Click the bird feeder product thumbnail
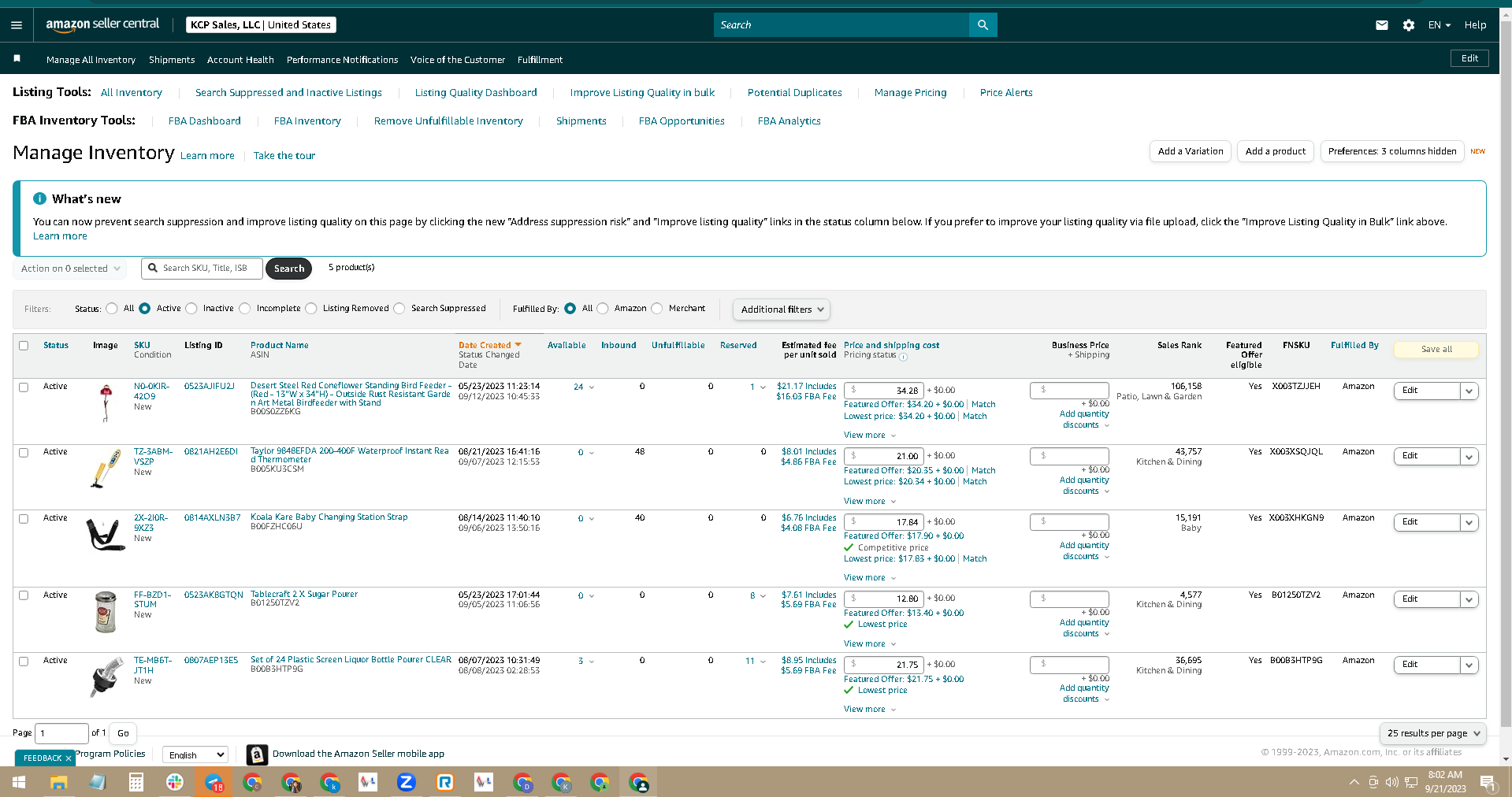Viewport: 1512px width, 797px height. click(x=106, y=402)
